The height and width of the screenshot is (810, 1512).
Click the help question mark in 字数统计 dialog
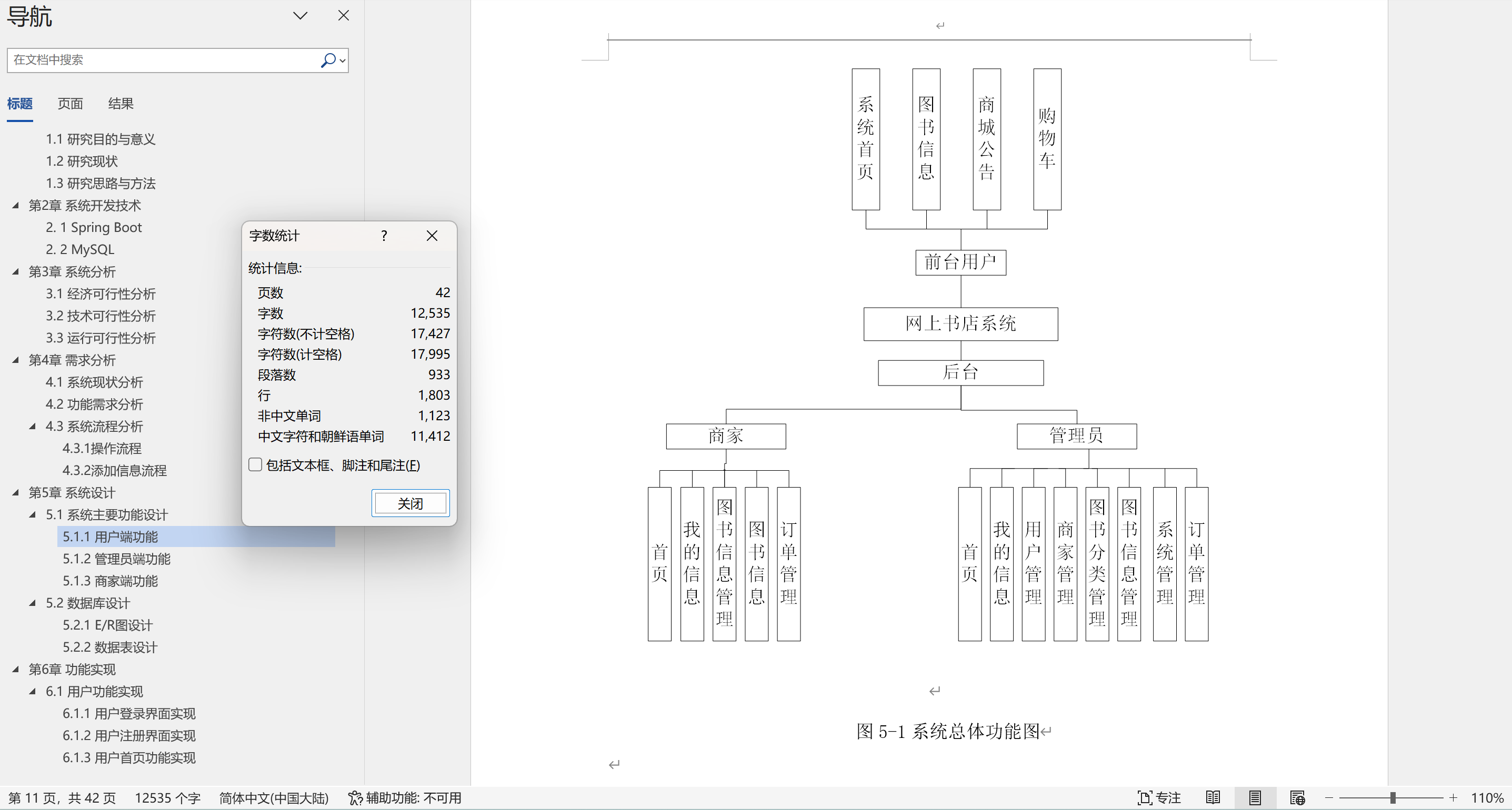pos(384,236)
